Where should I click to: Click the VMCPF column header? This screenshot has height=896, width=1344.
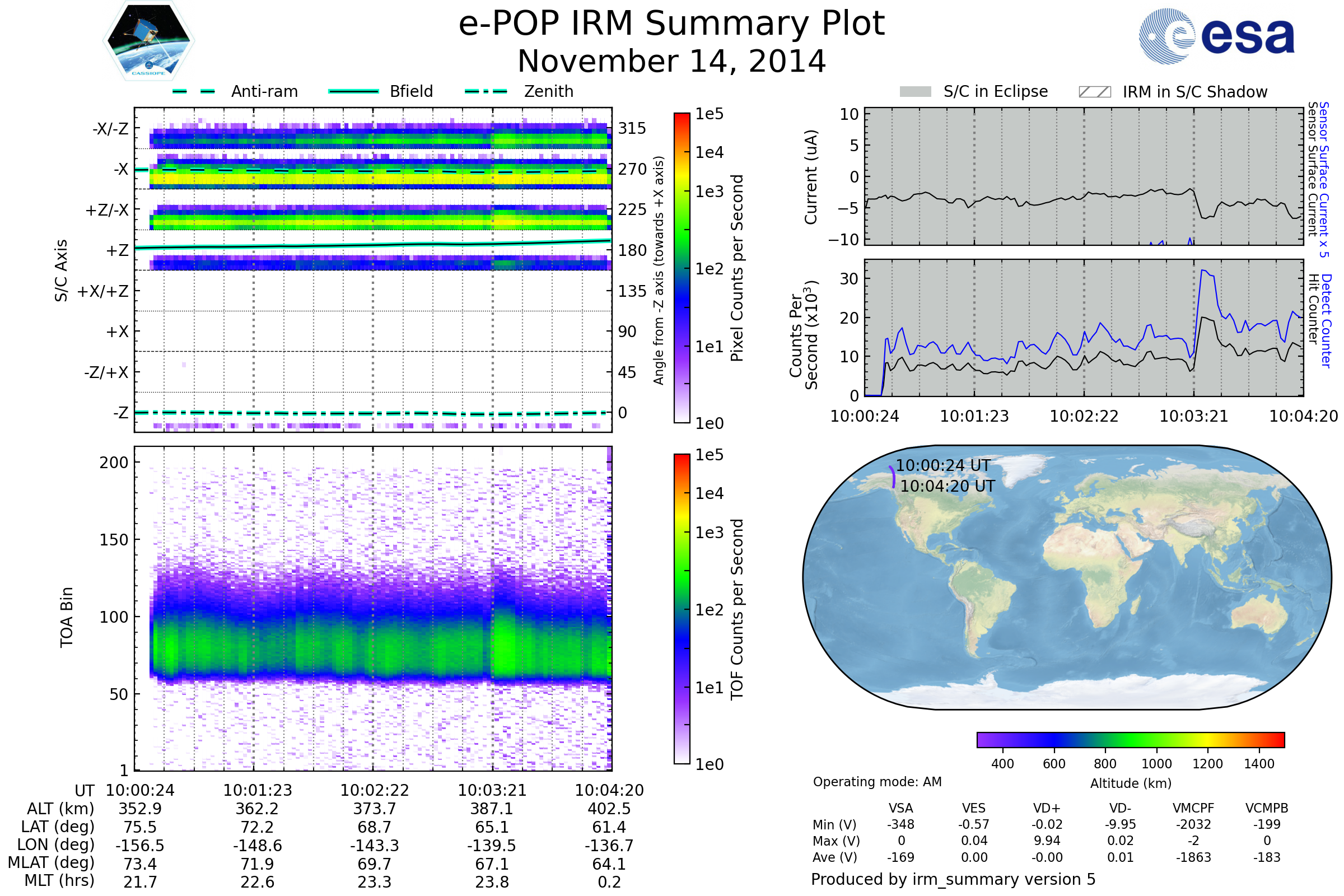point(1193,808)
